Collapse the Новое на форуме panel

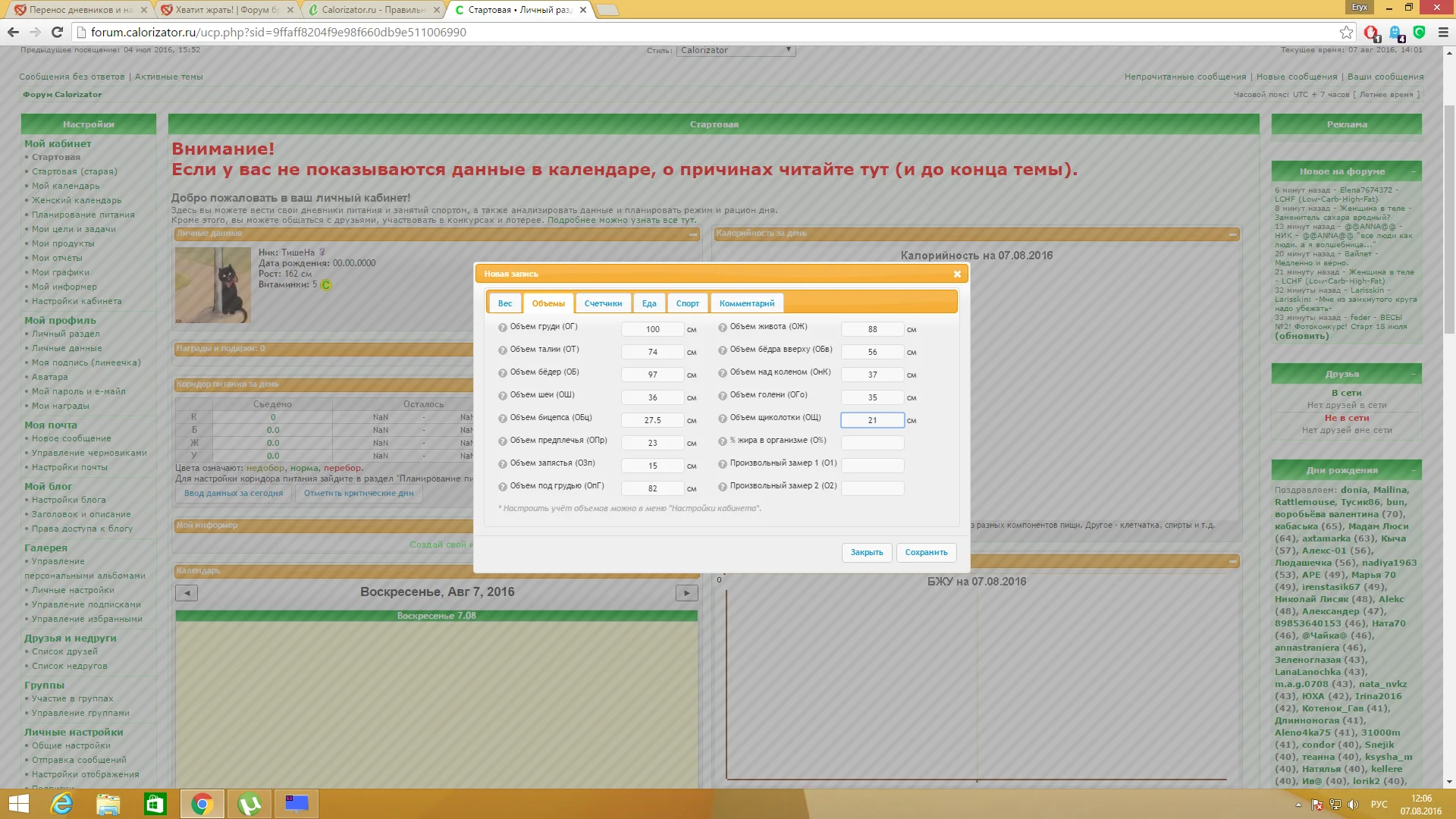1414,171
